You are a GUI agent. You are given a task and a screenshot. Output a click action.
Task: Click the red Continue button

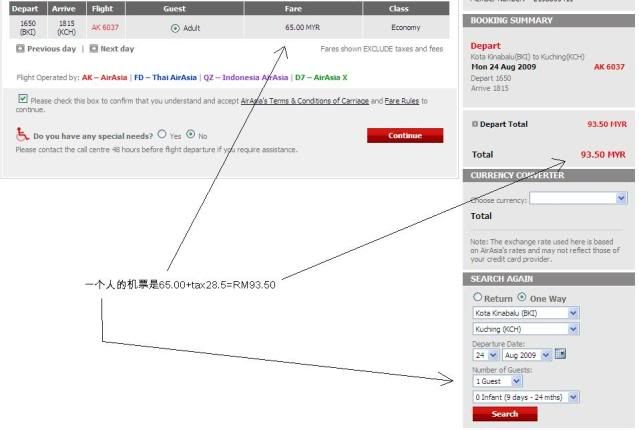coord(405,135)
